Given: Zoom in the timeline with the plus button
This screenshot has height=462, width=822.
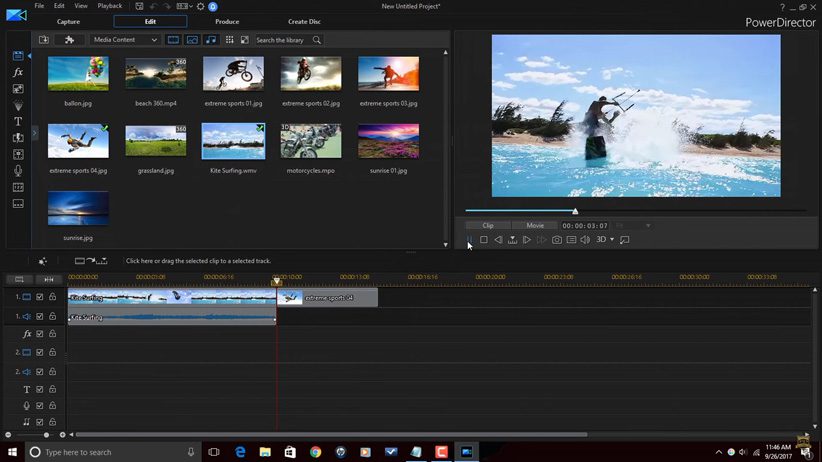Looking at the screenshot, I should pyautogui.click(x=62, y=435).
